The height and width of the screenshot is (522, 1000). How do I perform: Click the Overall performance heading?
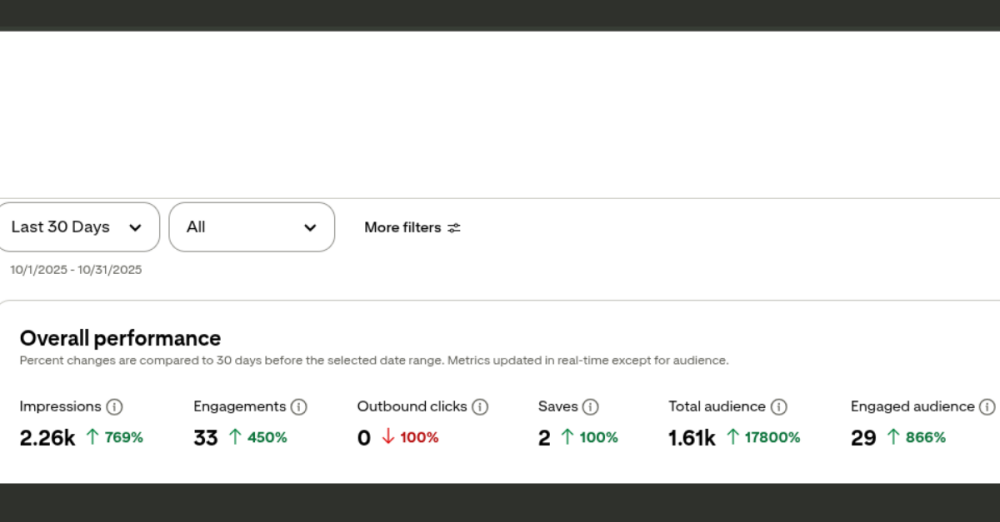120,338
